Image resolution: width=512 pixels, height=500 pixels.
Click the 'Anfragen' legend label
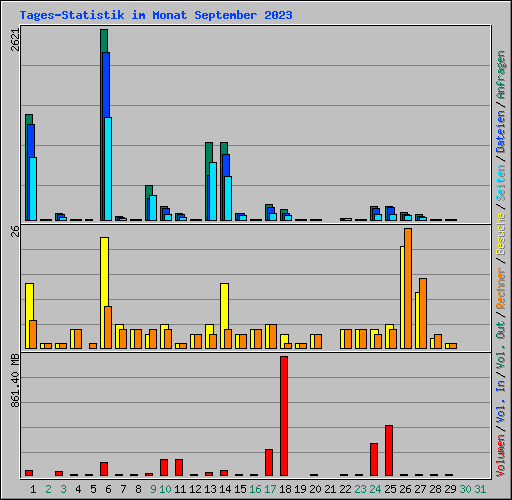pos(500,75)
